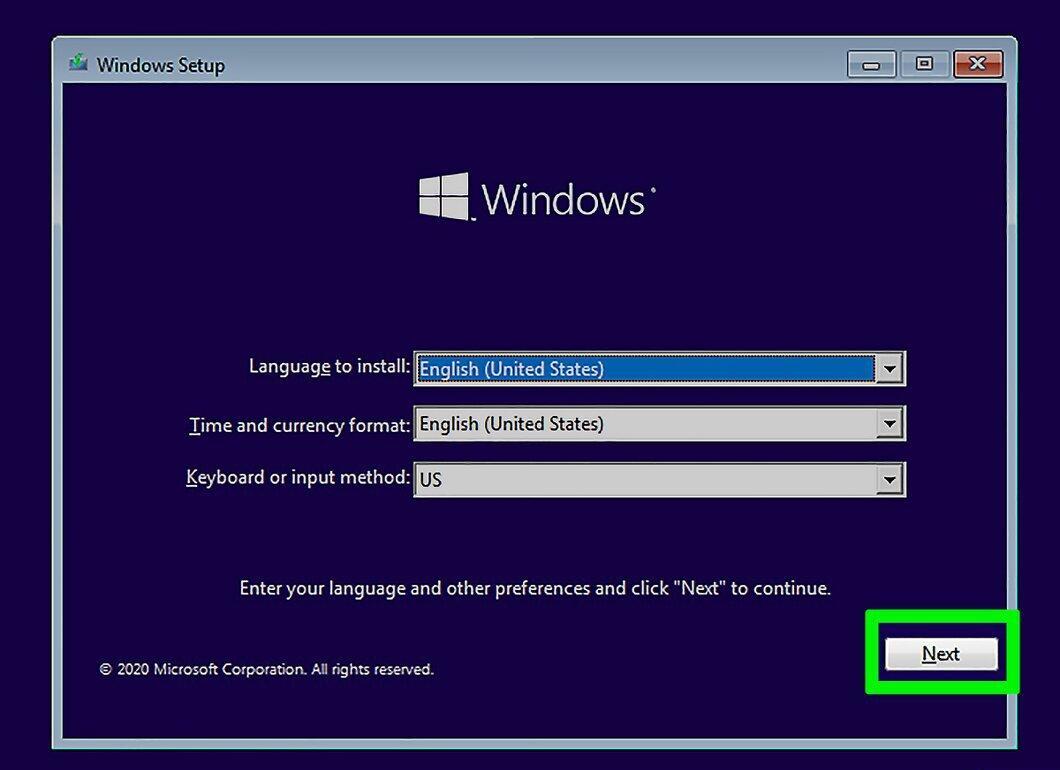Select the highlighted English (United States) language field
The image size is (1060, 770).
pyautogui.click(x=645, y=369)
